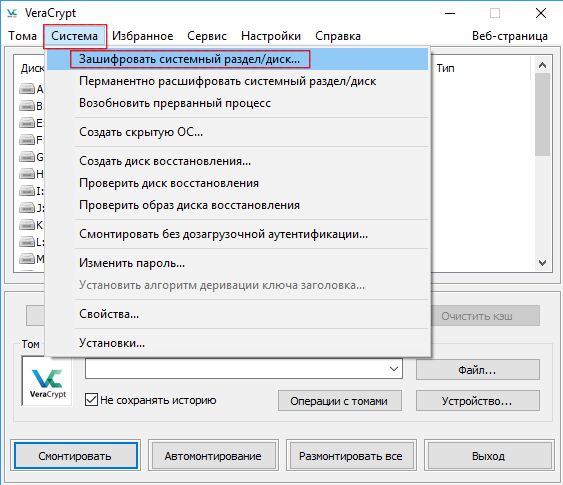563x485 pixels.
Task: Choose Смонтировать без дозагрузочной аутентификации...
Action: 238,234
